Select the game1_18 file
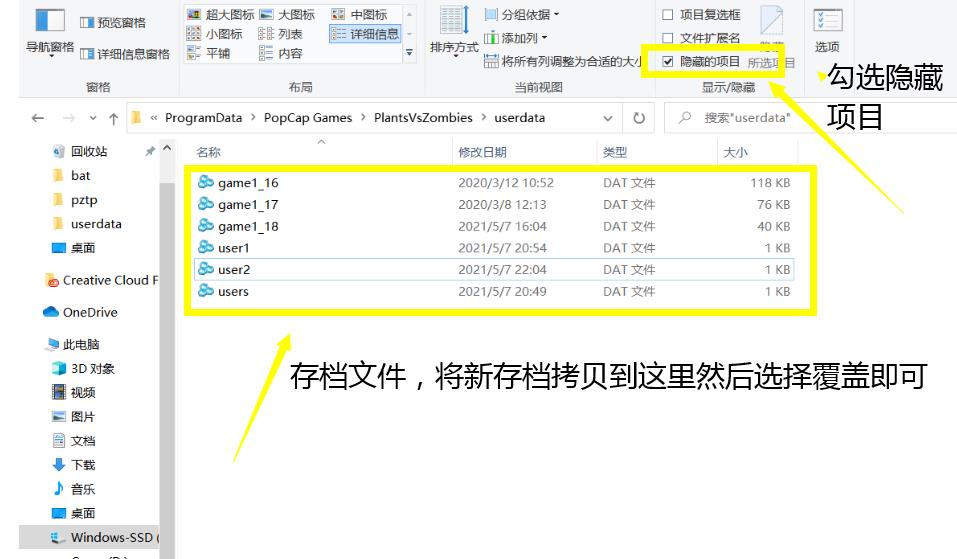This screenshot has height=559, width=957. [x=494, y=226]
